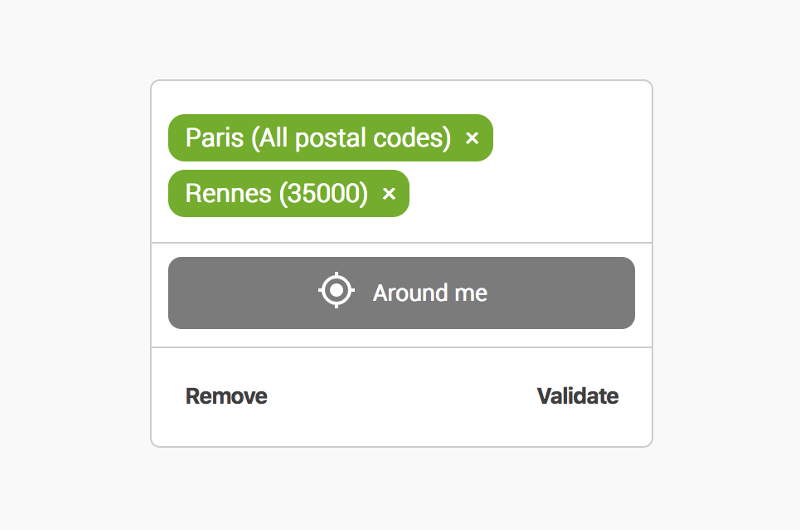
Task: Select the Rennes (35000) tag
Action: point(276,194)
